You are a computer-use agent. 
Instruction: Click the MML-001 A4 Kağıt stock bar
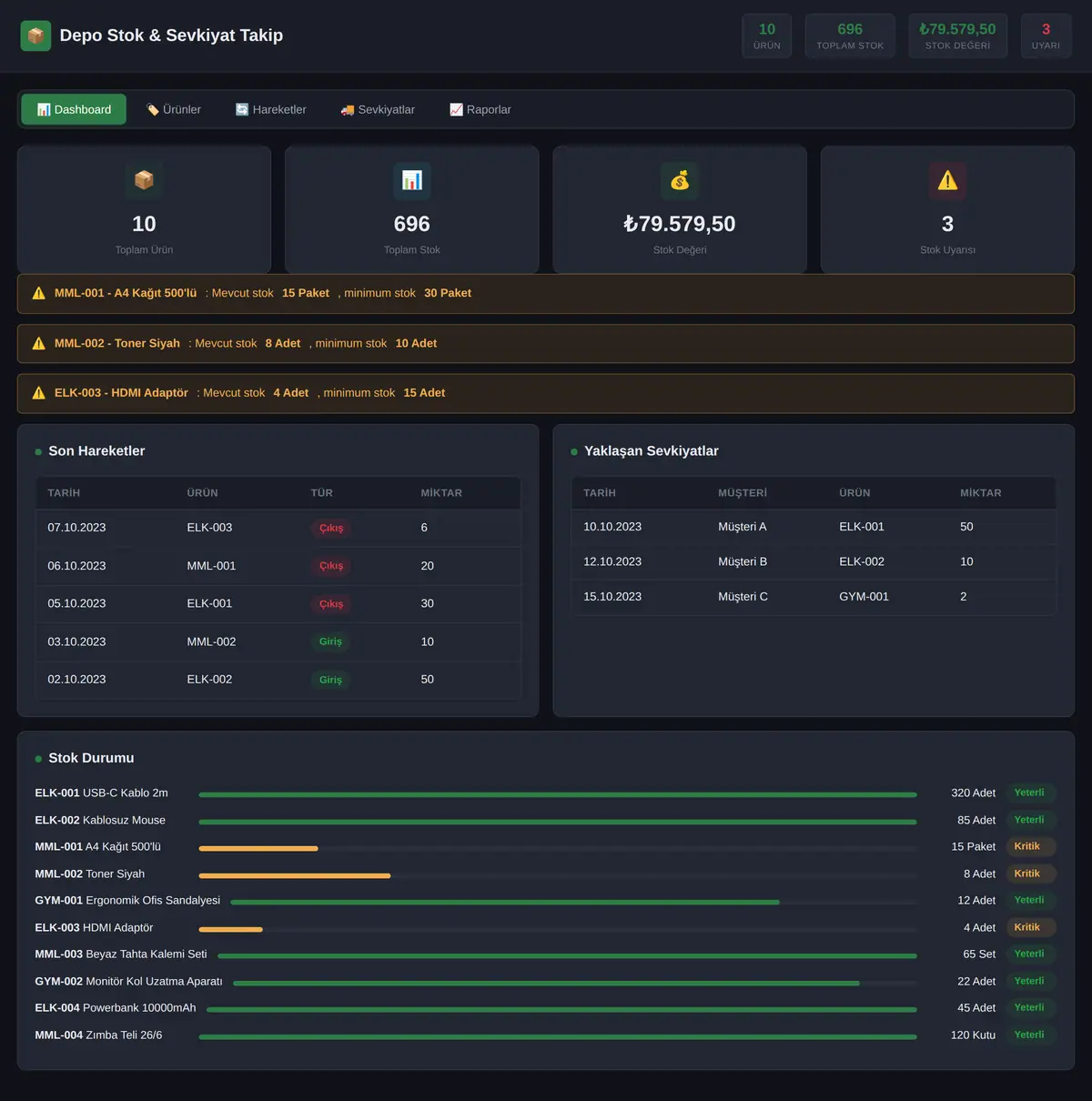(558, 848)
